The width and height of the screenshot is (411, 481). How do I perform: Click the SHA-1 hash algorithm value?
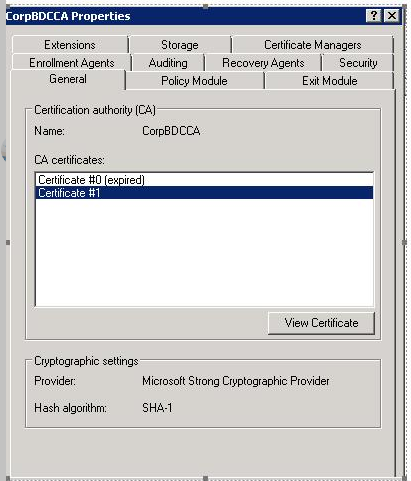[157, 407]
